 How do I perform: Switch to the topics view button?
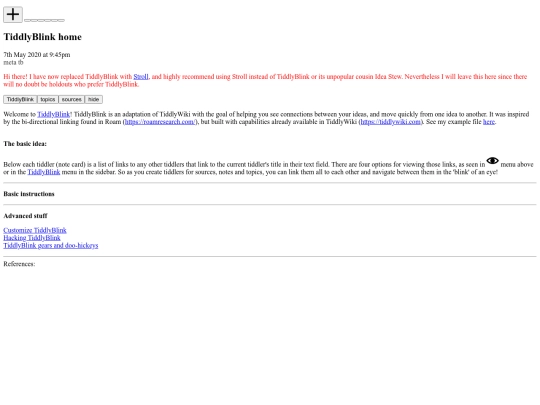48,100
